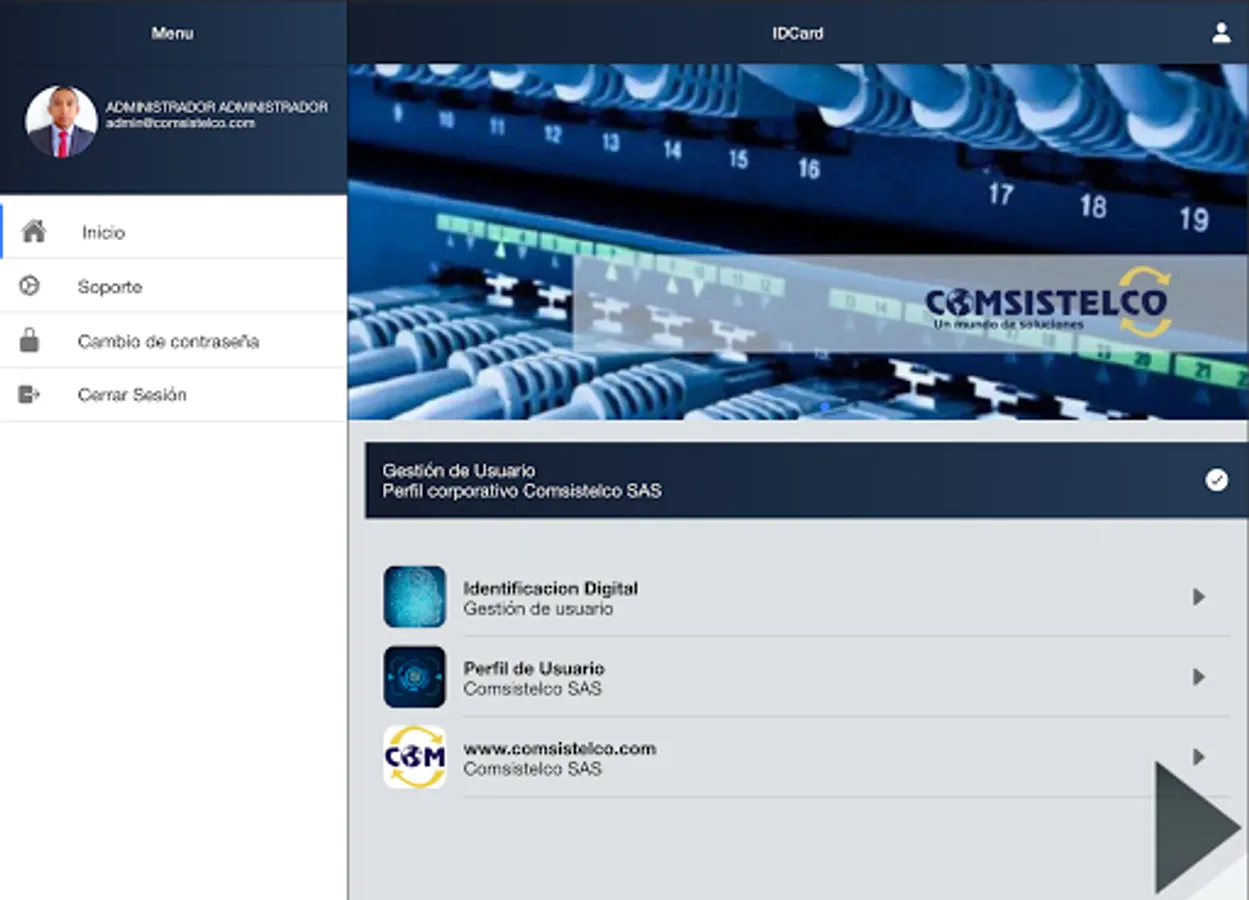Click the Perfil de Usuario icon
This screenshot has width=1249, height=900.
coord(415,677)
